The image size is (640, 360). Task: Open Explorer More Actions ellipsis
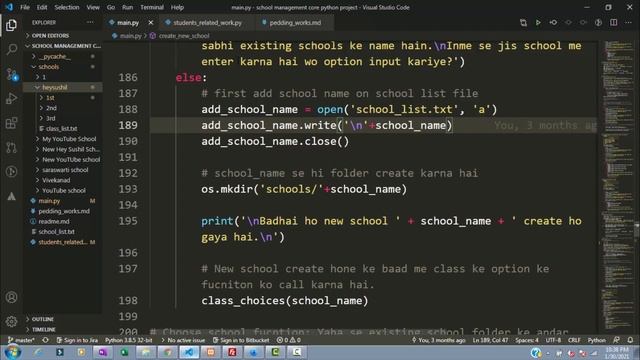pyautogui.click(x=90, y=22)
